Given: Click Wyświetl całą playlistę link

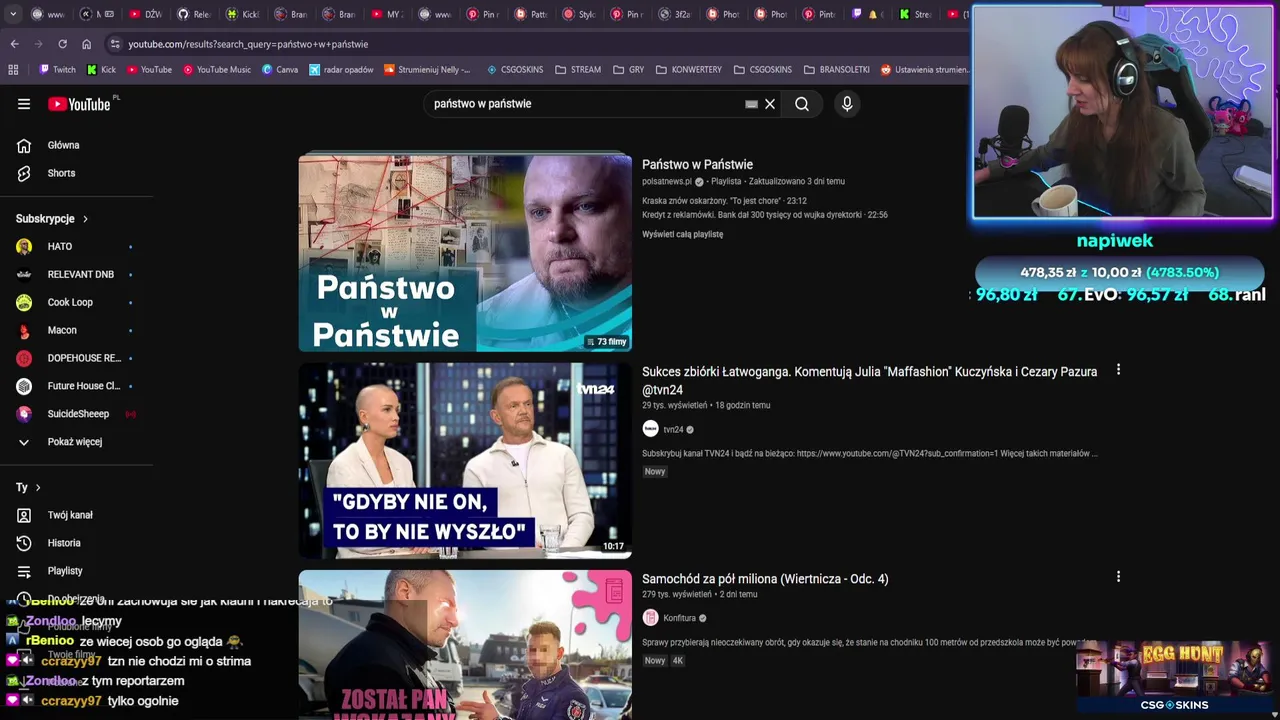Looking at the screenshot, I should pyautogui.click(x=682, y=234).
